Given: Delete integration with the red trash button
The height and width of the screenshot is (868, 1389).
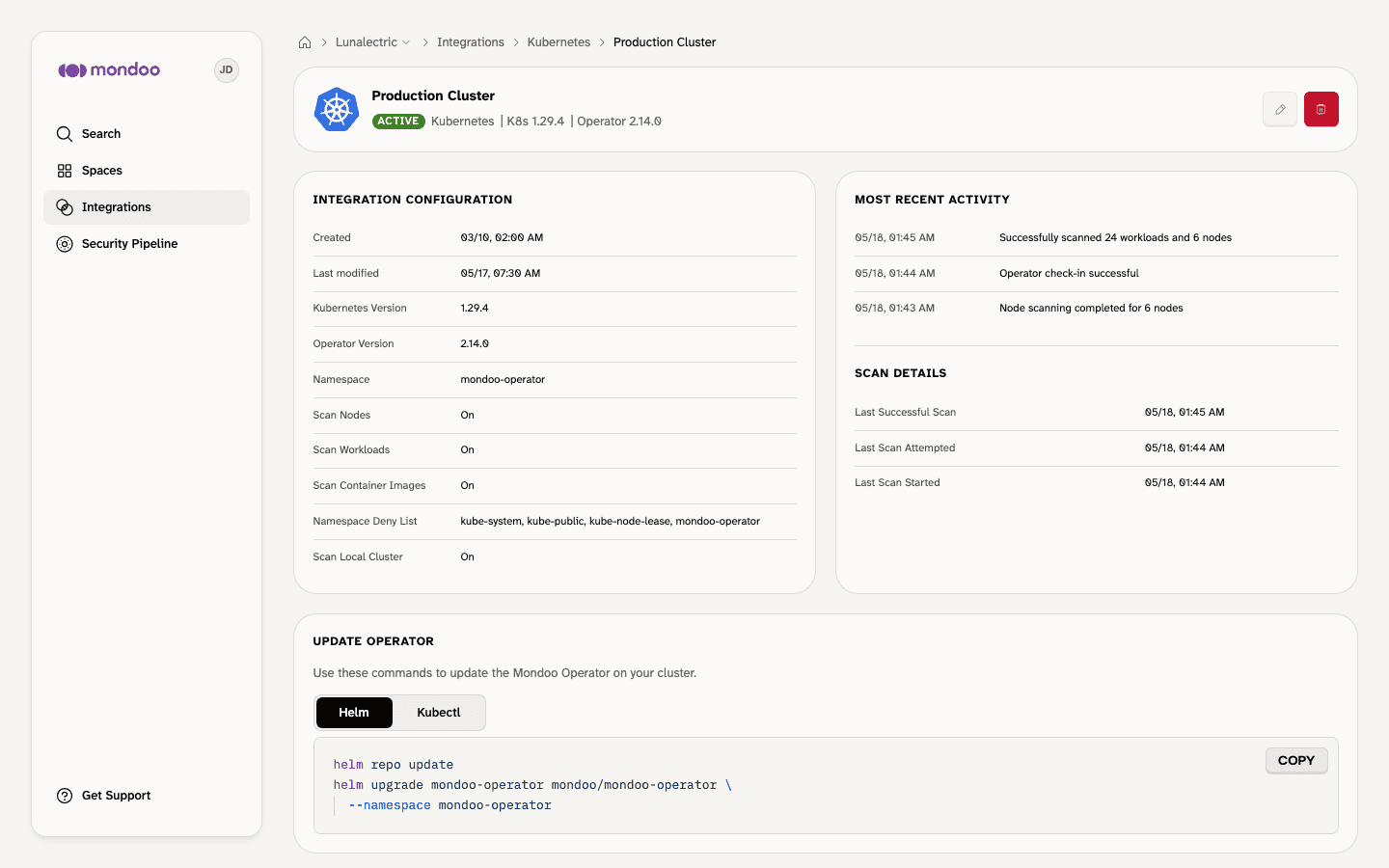Looking at the screenshot, I should click(x=1321, y=109).
